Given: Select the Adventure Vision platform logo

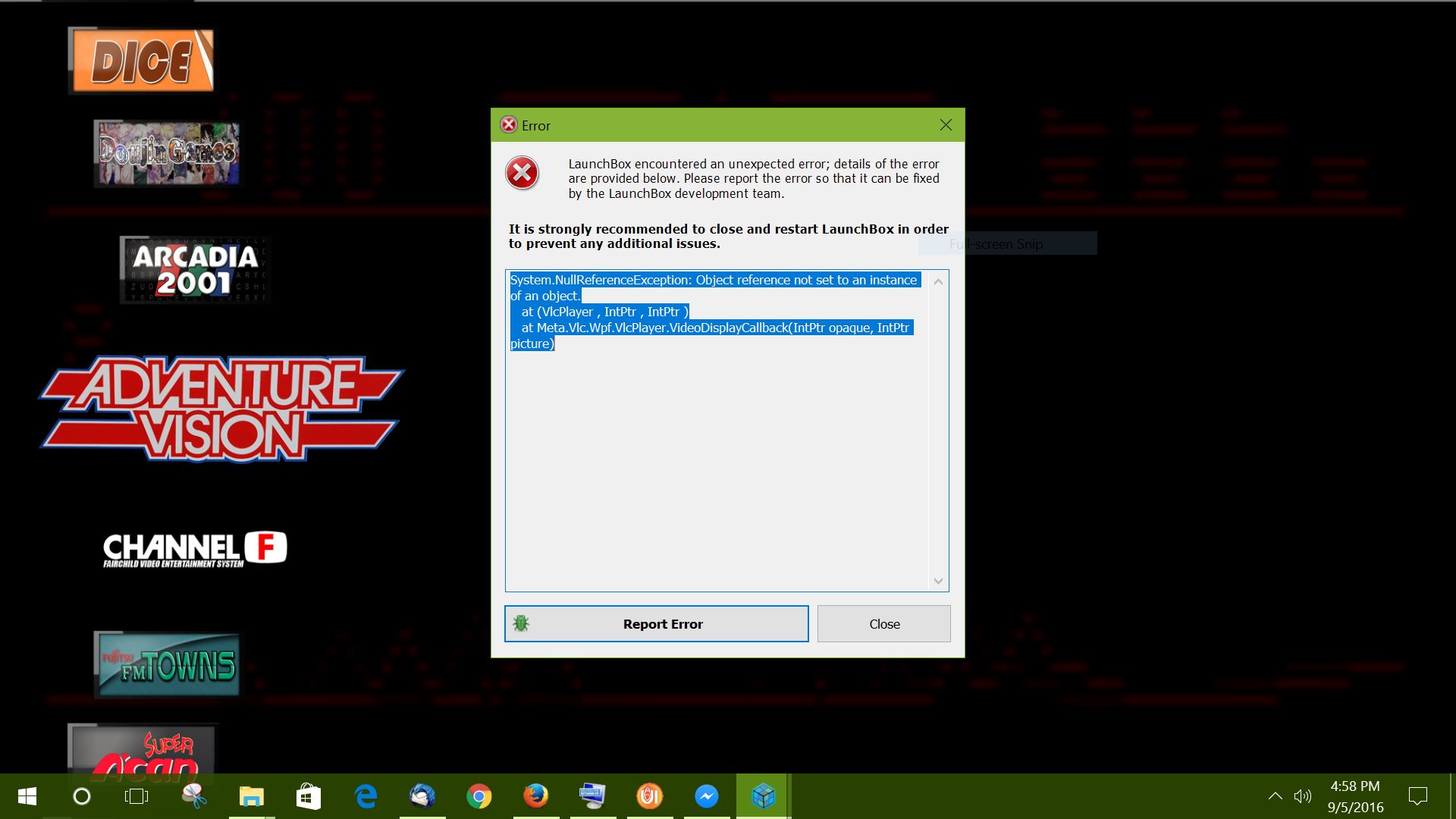Looking at the screenshot, I should (221, 408).
